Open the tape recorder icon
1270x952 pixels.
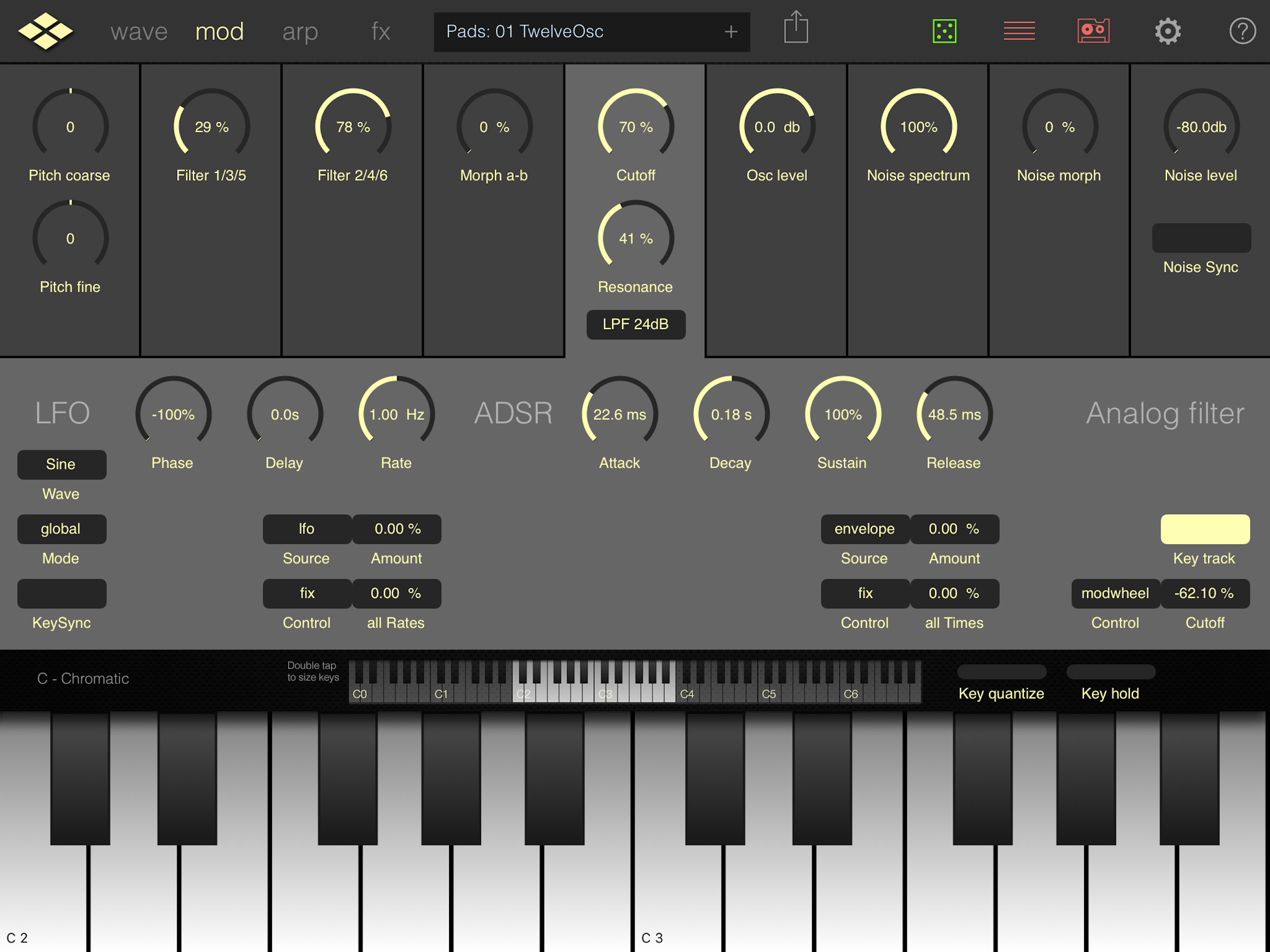click(x=1094, y=31)
